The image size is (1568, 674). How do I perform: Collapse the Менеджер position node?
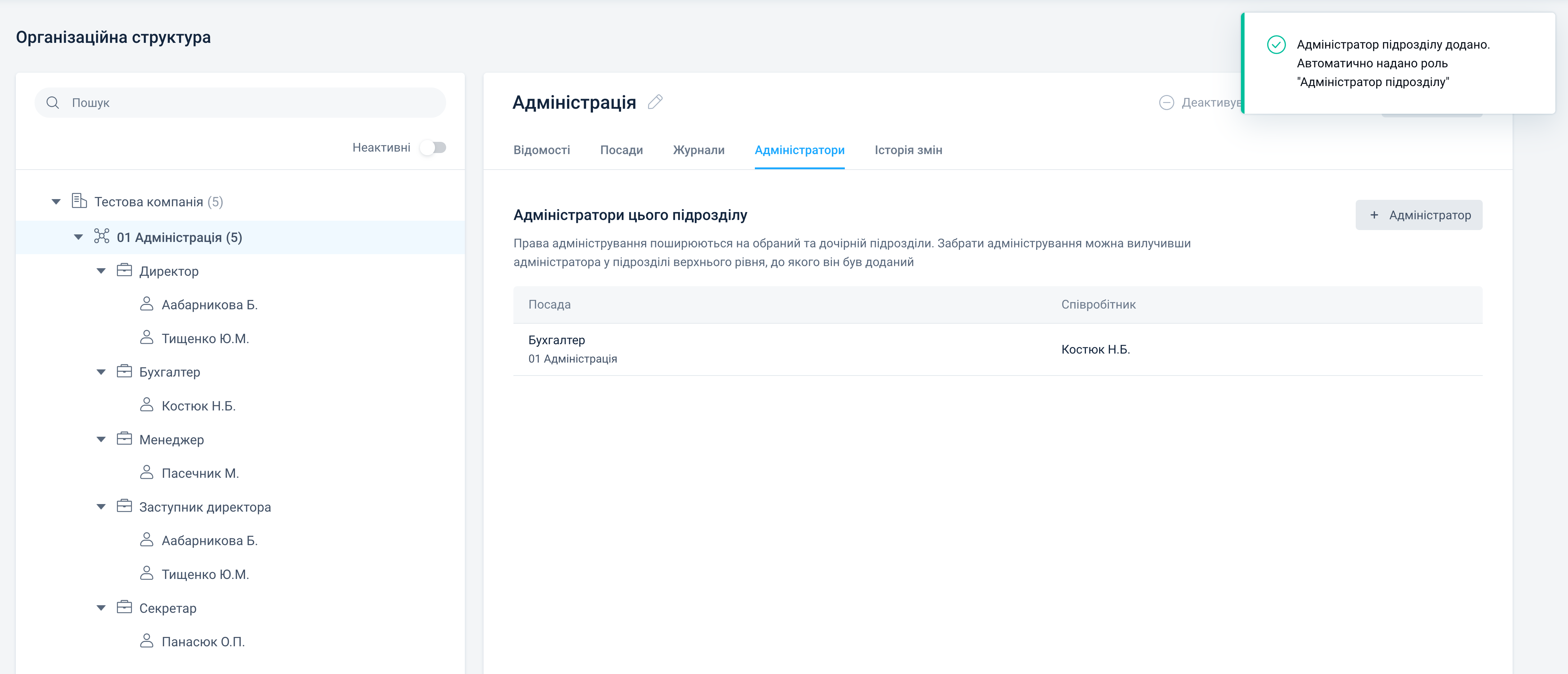pos(101,440)
